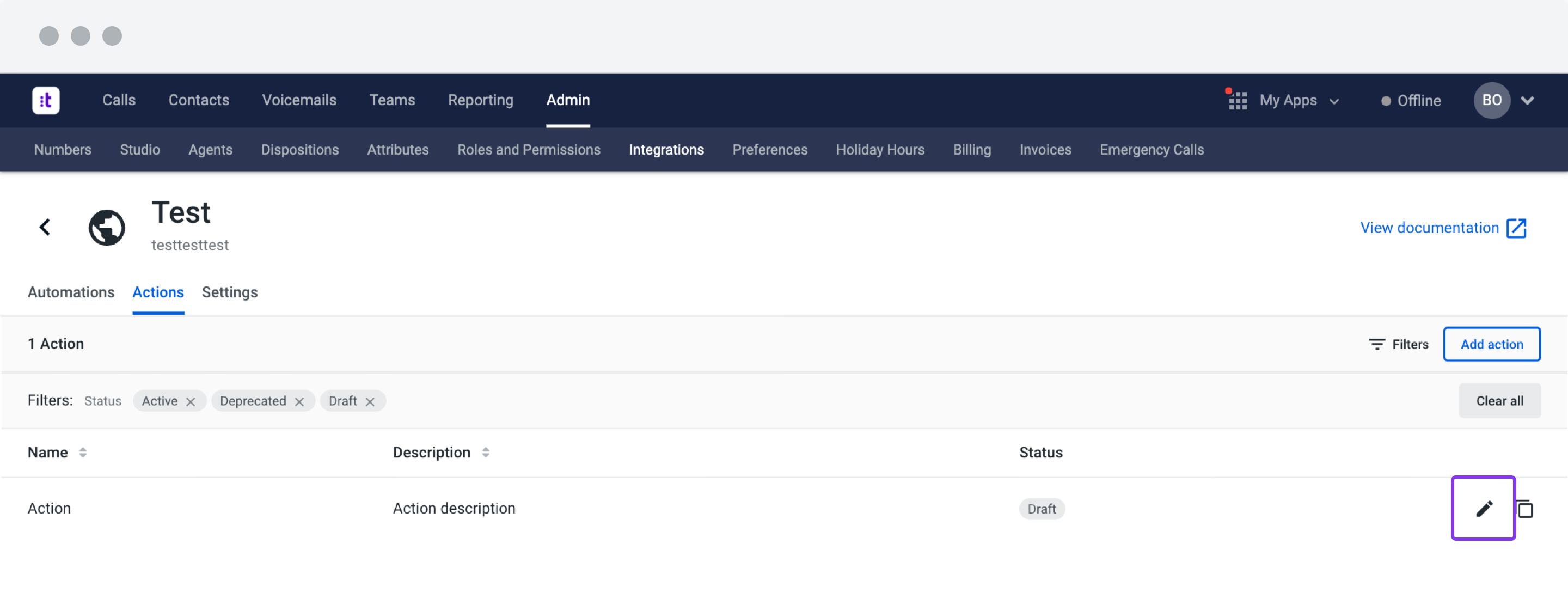Click the globe icon for Test integration
Viewport: 1568px width, 599px height.
click(107, 228)
